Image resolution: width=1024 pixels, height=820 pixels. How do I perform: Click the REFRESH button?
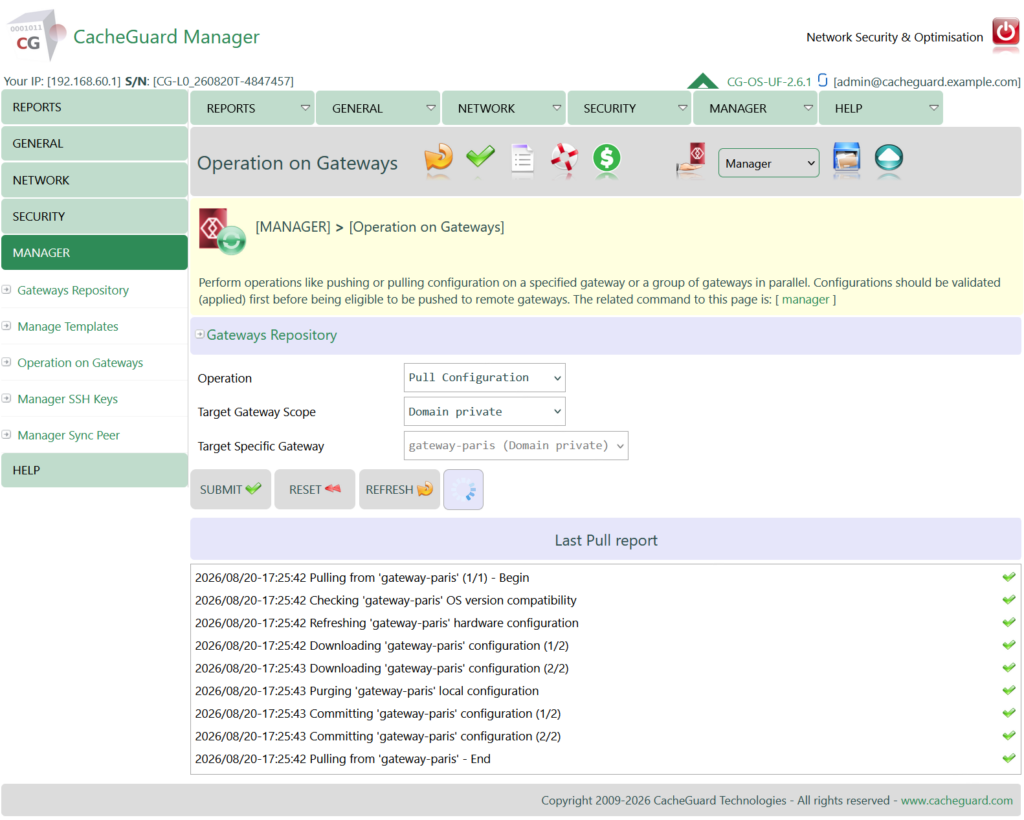point(399,490)
